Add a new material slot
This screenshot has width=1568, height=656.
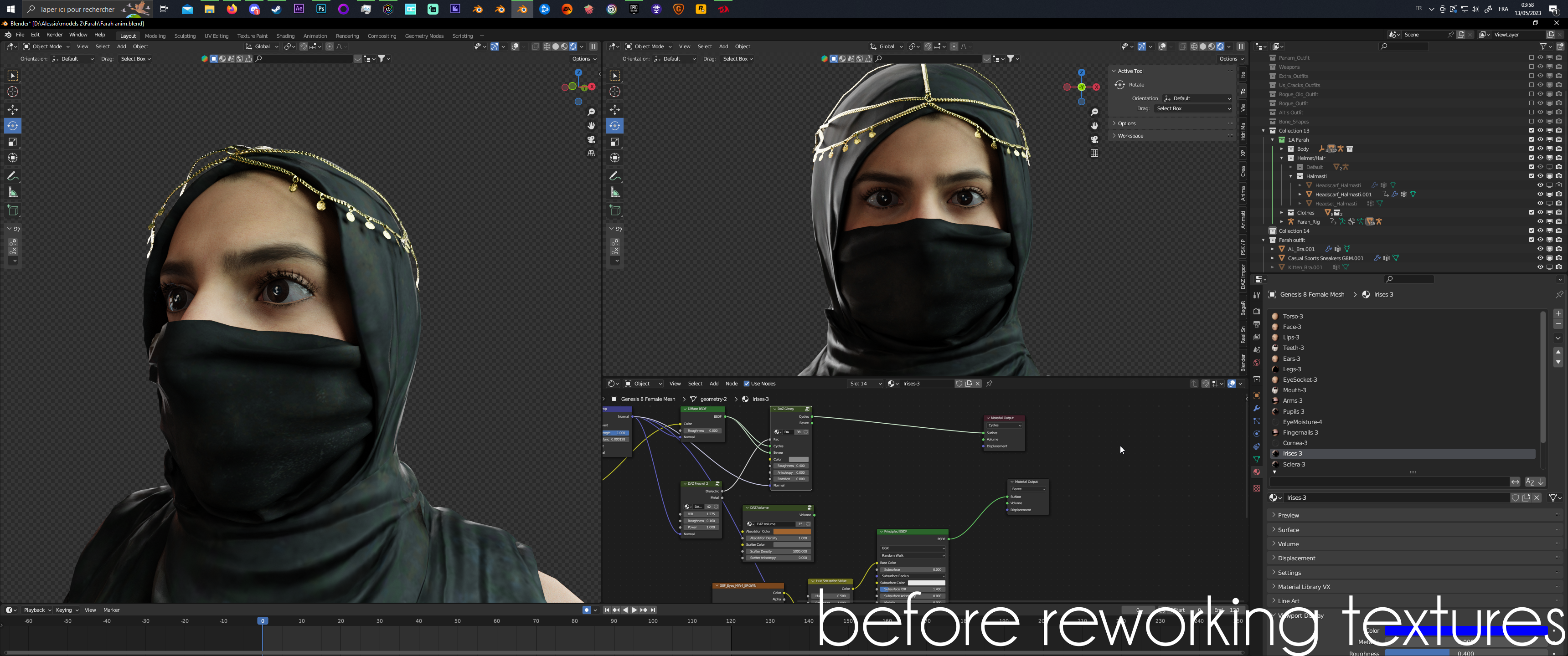click(x=1558, y=313)
